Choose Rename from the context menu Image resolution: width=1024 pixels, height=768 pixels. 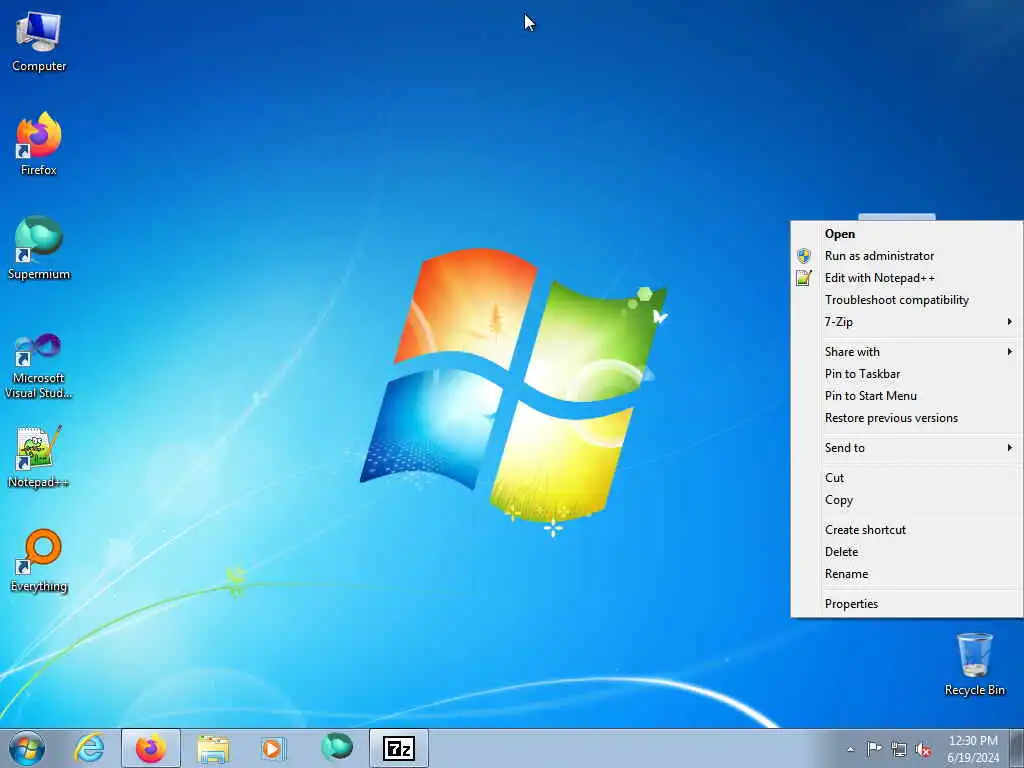[906, 574]
